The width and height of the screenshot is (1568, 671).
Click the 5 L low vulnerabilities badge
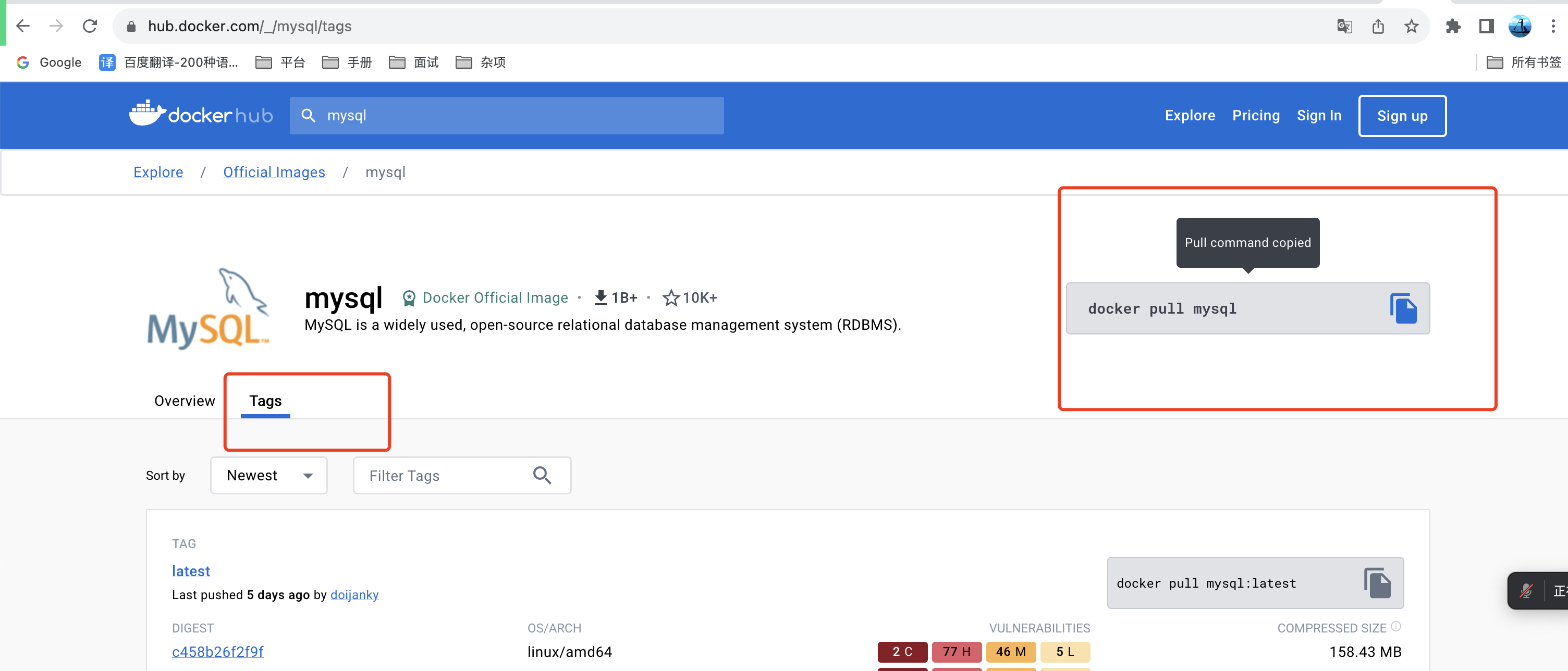coord(1064,652)
